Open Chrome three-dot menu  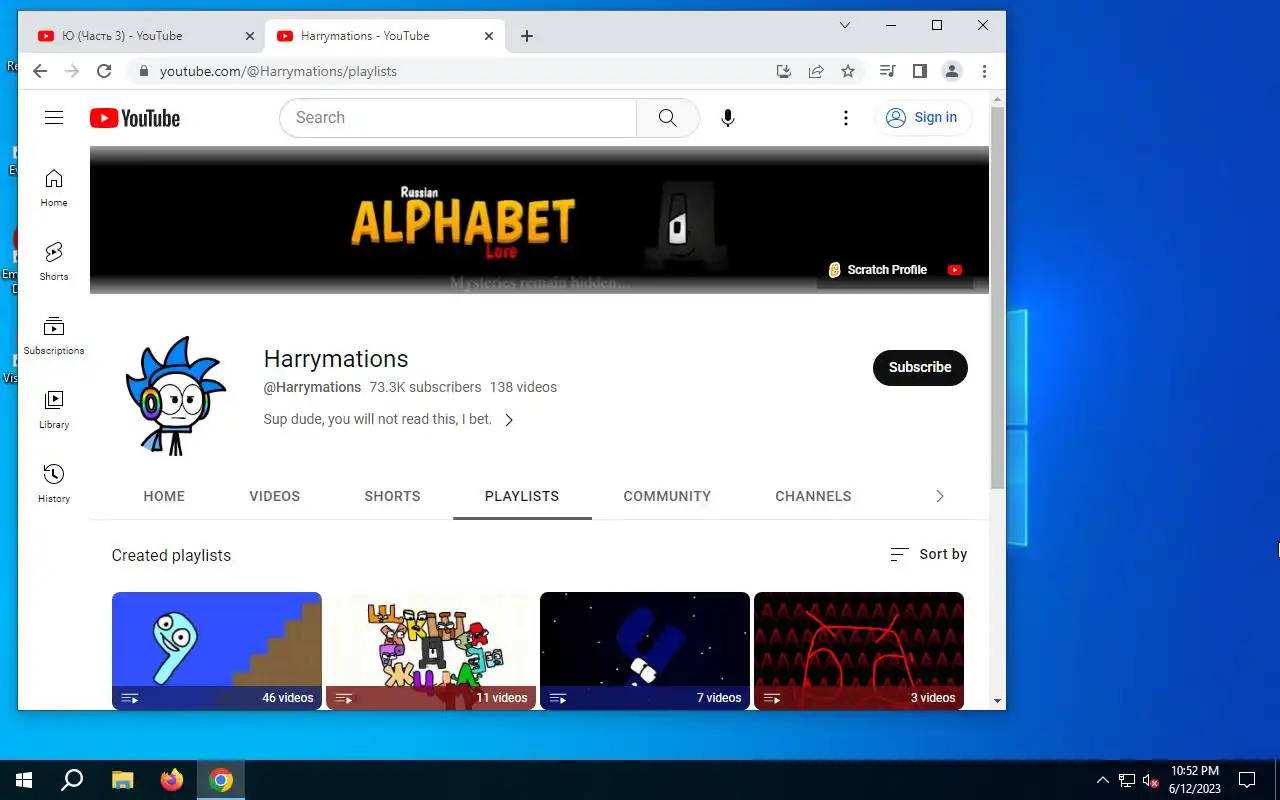(985, 71)
